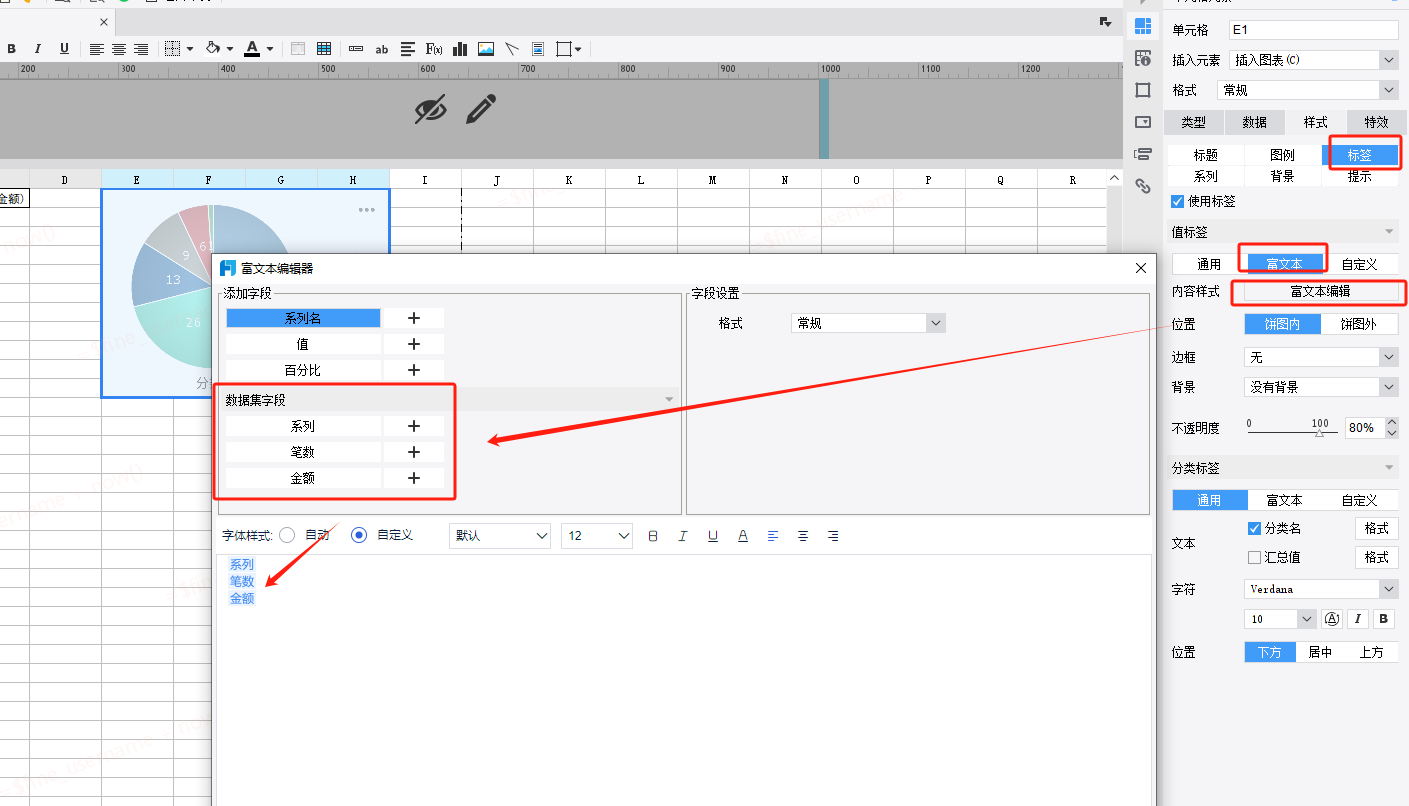Uncheck the 使用标签 checkbox
The width and height of the screenshot is (1409, 806).
pos(1177,201)
